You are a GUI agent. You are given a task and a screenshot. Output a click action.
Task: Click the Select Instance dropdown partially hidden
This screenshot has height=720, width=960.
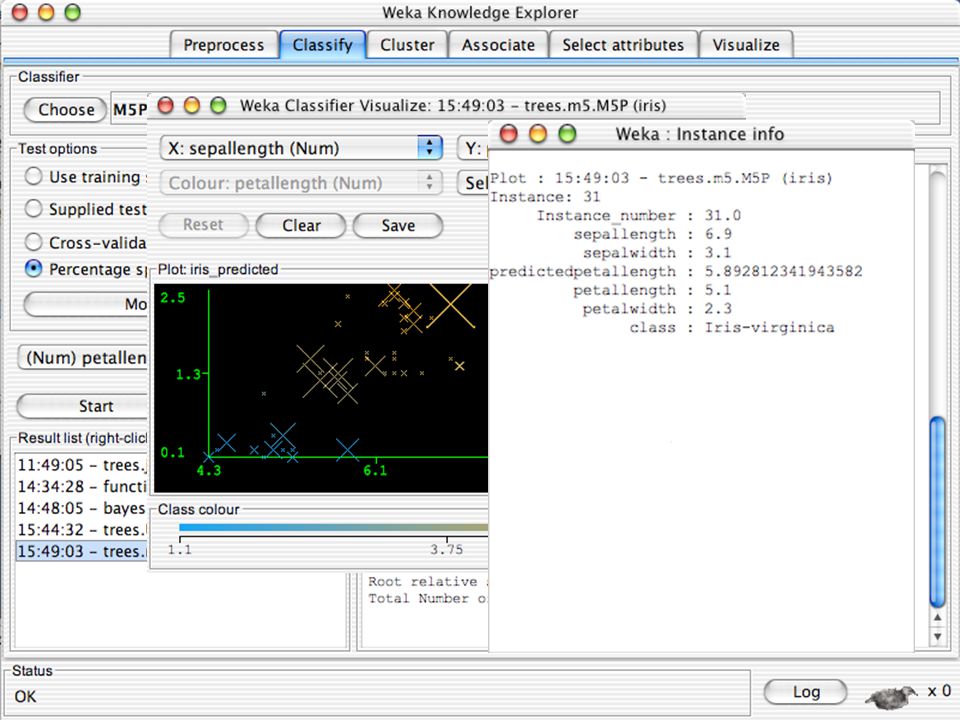tap(473, 183)
